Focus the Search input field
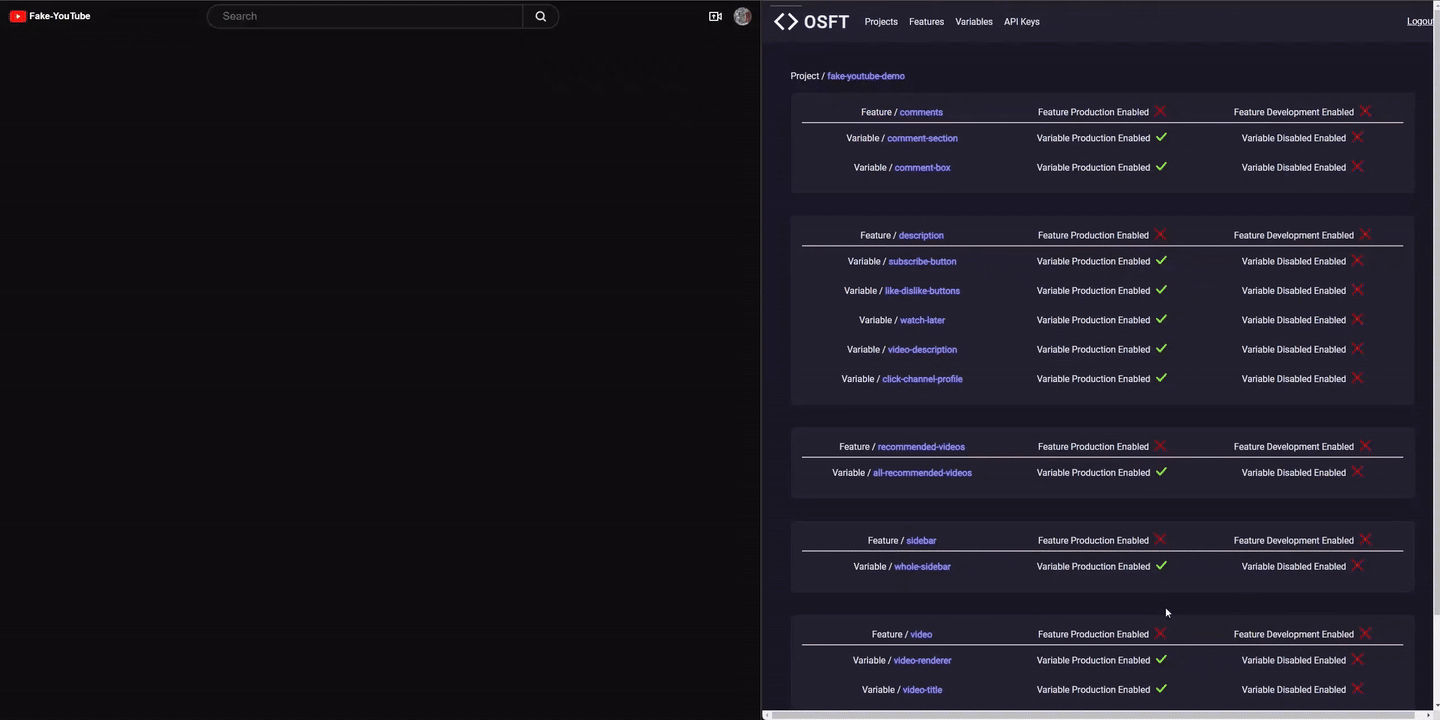Viewport: 1440px width, 720px height. pyautogui.click(x=365, y=16)
